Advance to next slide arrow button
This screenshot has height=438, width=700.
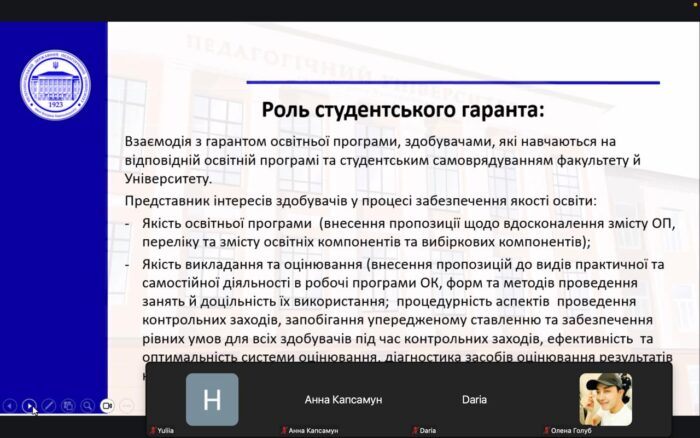point(30,406)
